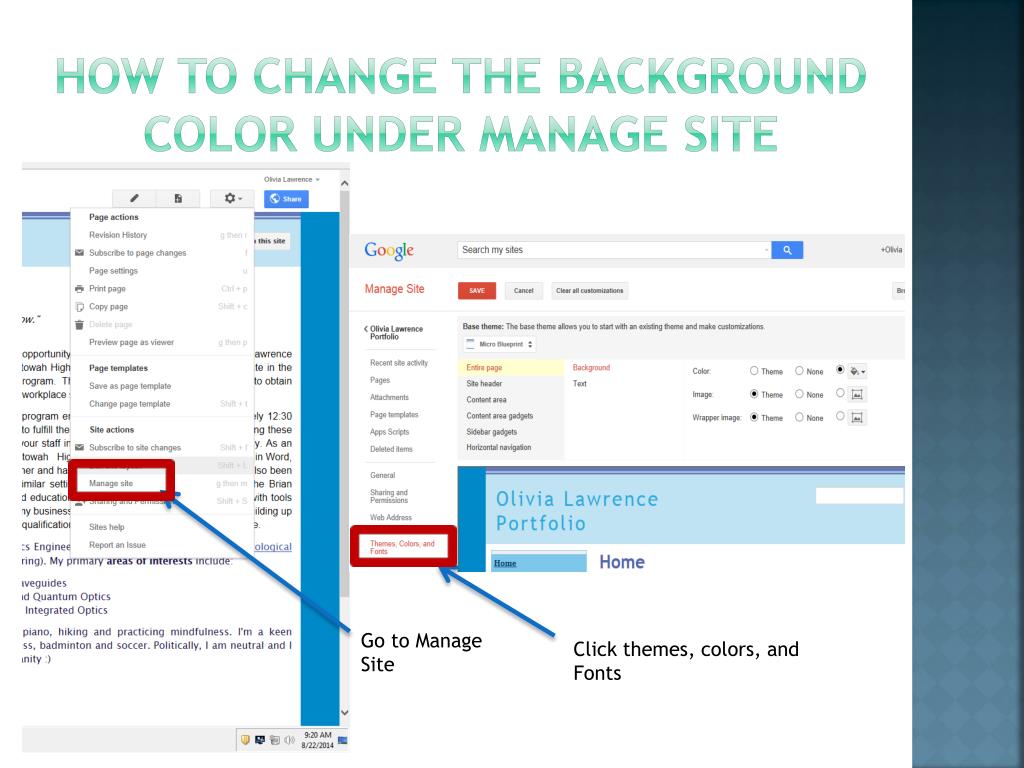The image size is (1024, 768).
Task: Select custom radio for Wrapper image
Action: pos(840,416)
